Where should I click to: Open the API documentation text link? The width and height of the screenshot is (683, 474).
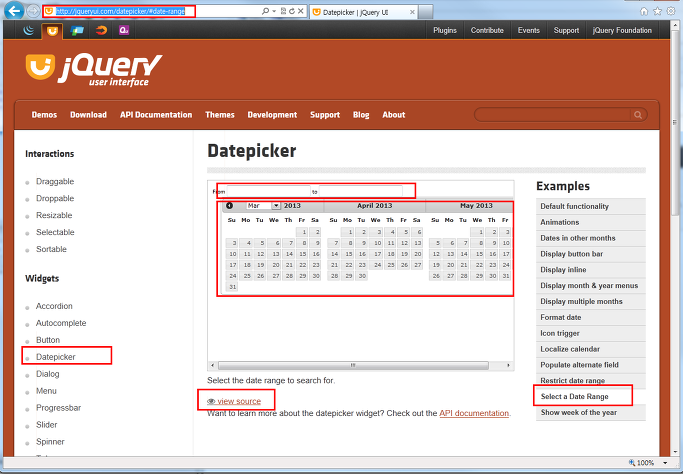pos(474,413)
